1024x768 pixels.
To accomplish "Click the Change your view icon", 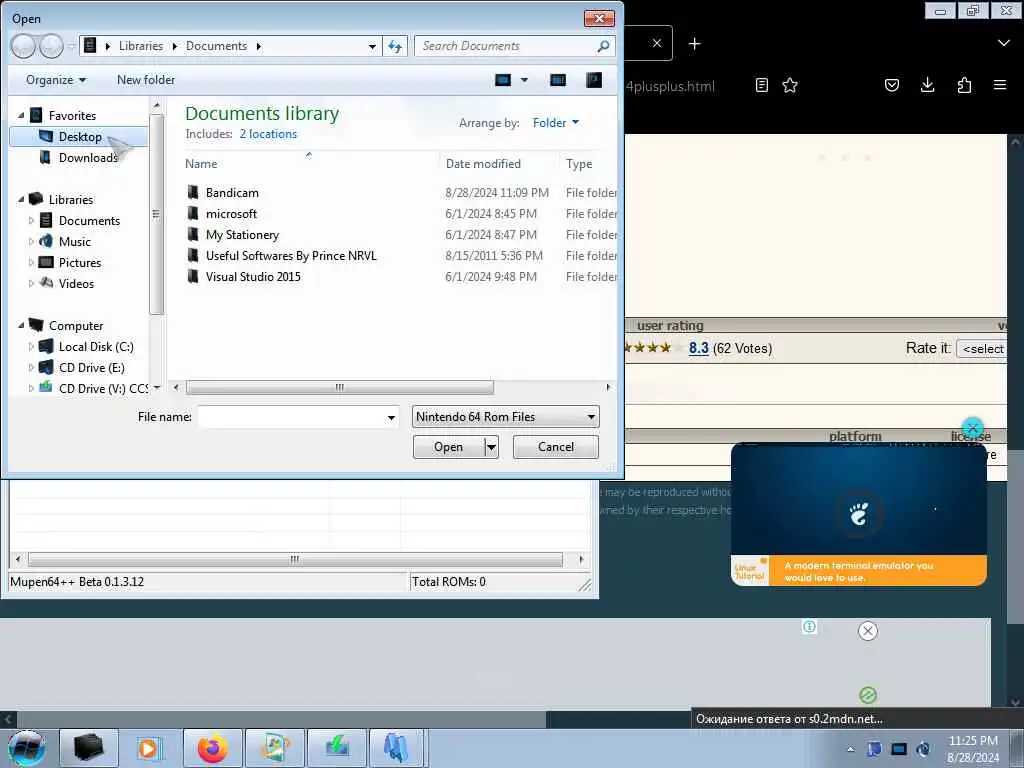I will pos(502,80).
